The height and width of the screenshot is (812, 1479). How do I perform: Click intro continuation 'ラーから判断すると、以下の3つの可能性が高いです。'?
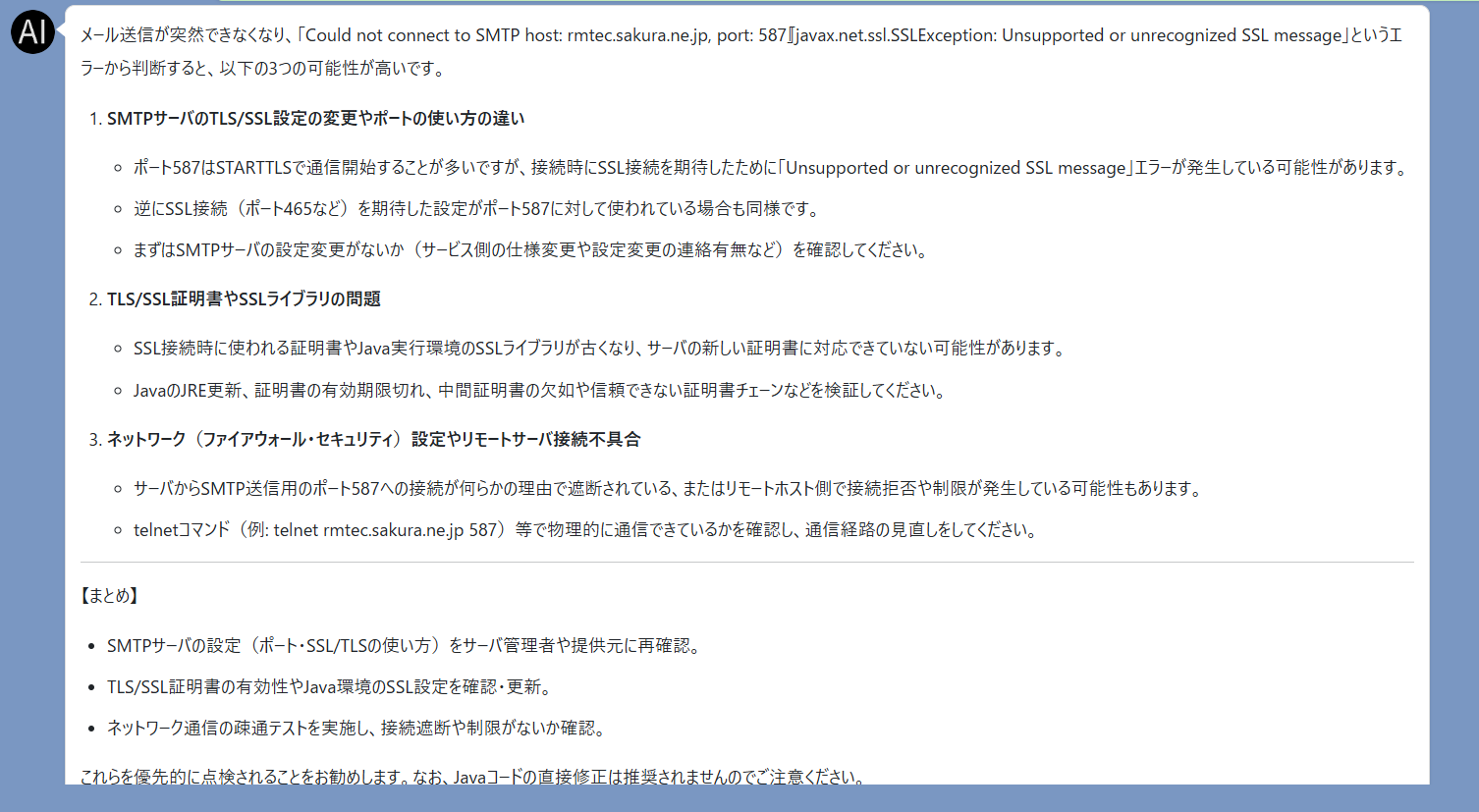pyautogui.click(x=264, y=69)
